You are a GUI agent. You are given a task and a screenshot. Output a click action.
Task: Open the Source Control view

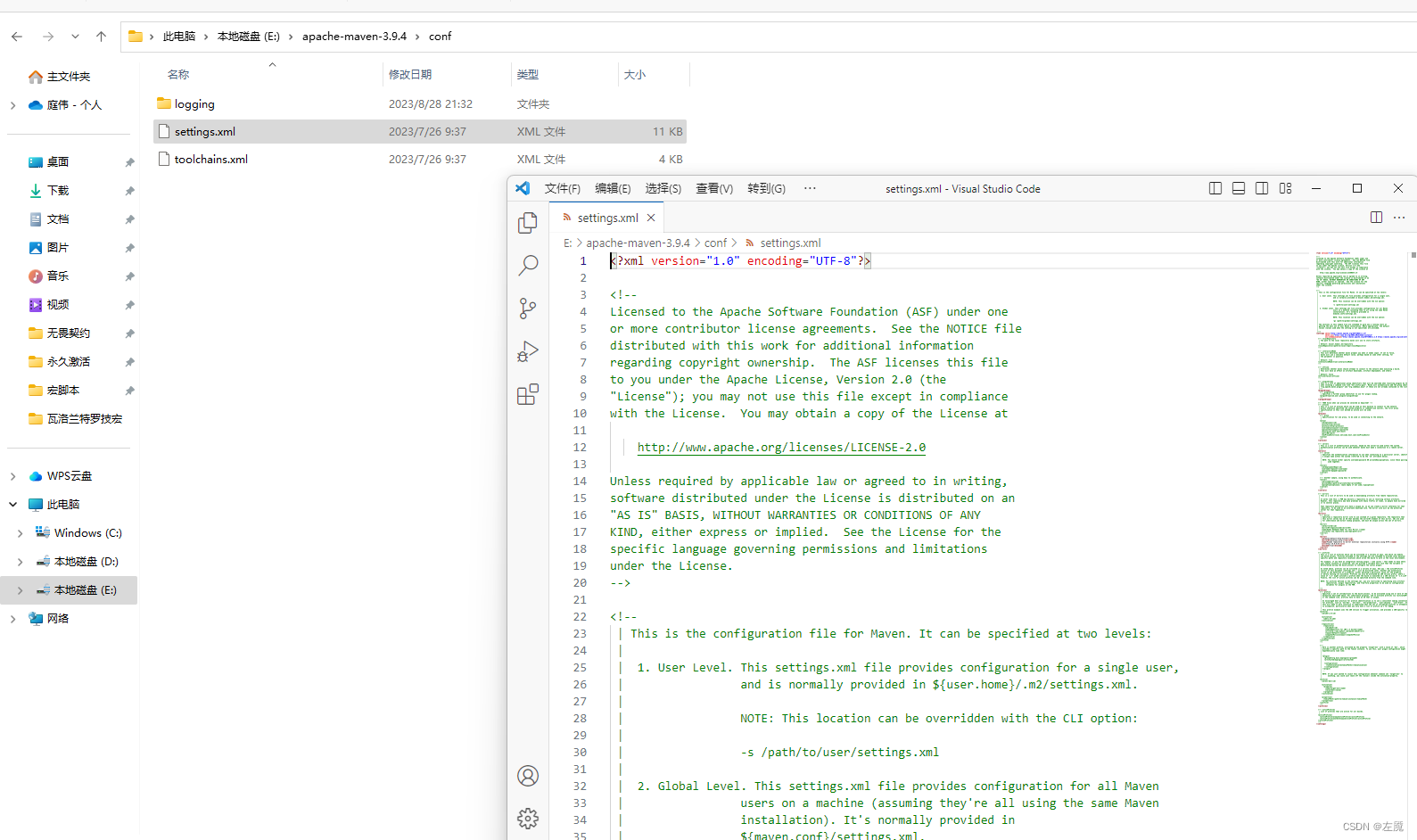pos(528,309)
